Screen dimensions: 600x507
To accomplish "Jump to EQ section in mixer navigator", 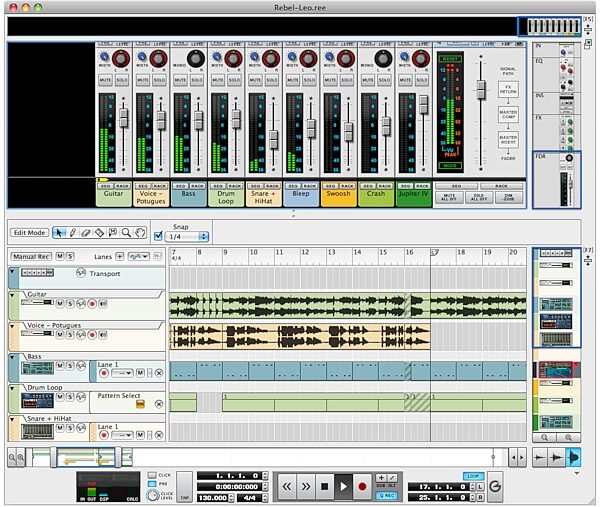I will point(557,75).
